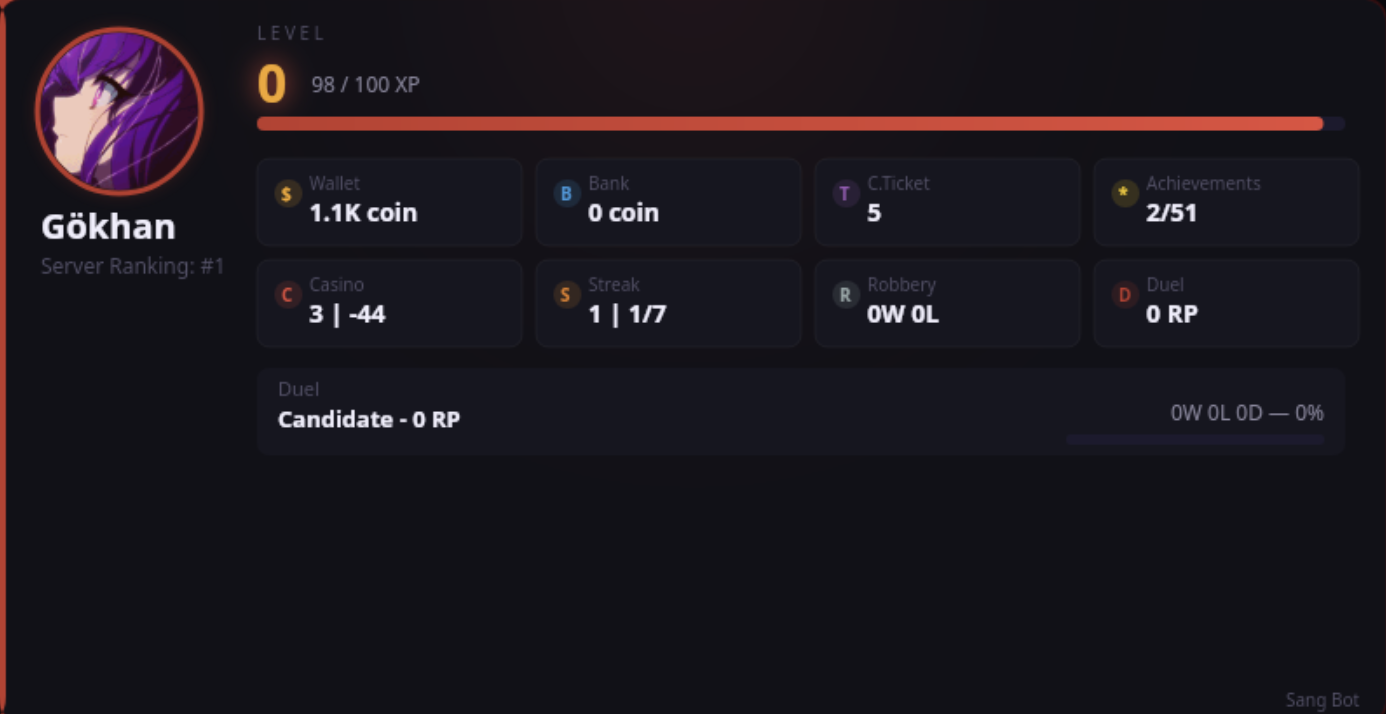Select the Candidate duel rank label
Viewport: 1386px width, 714px height.
(369, 419)
